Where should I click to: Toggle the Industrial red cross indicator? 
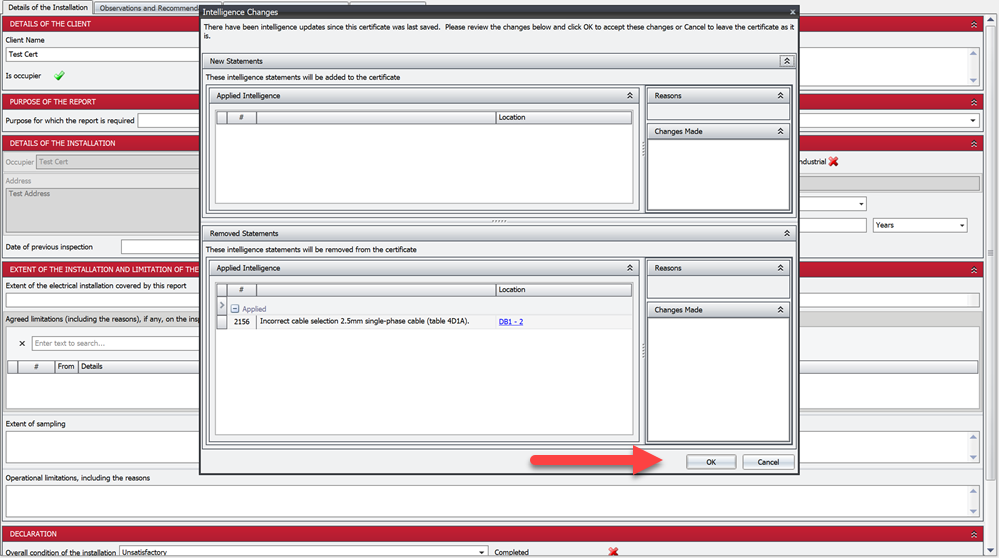[834, 162]
